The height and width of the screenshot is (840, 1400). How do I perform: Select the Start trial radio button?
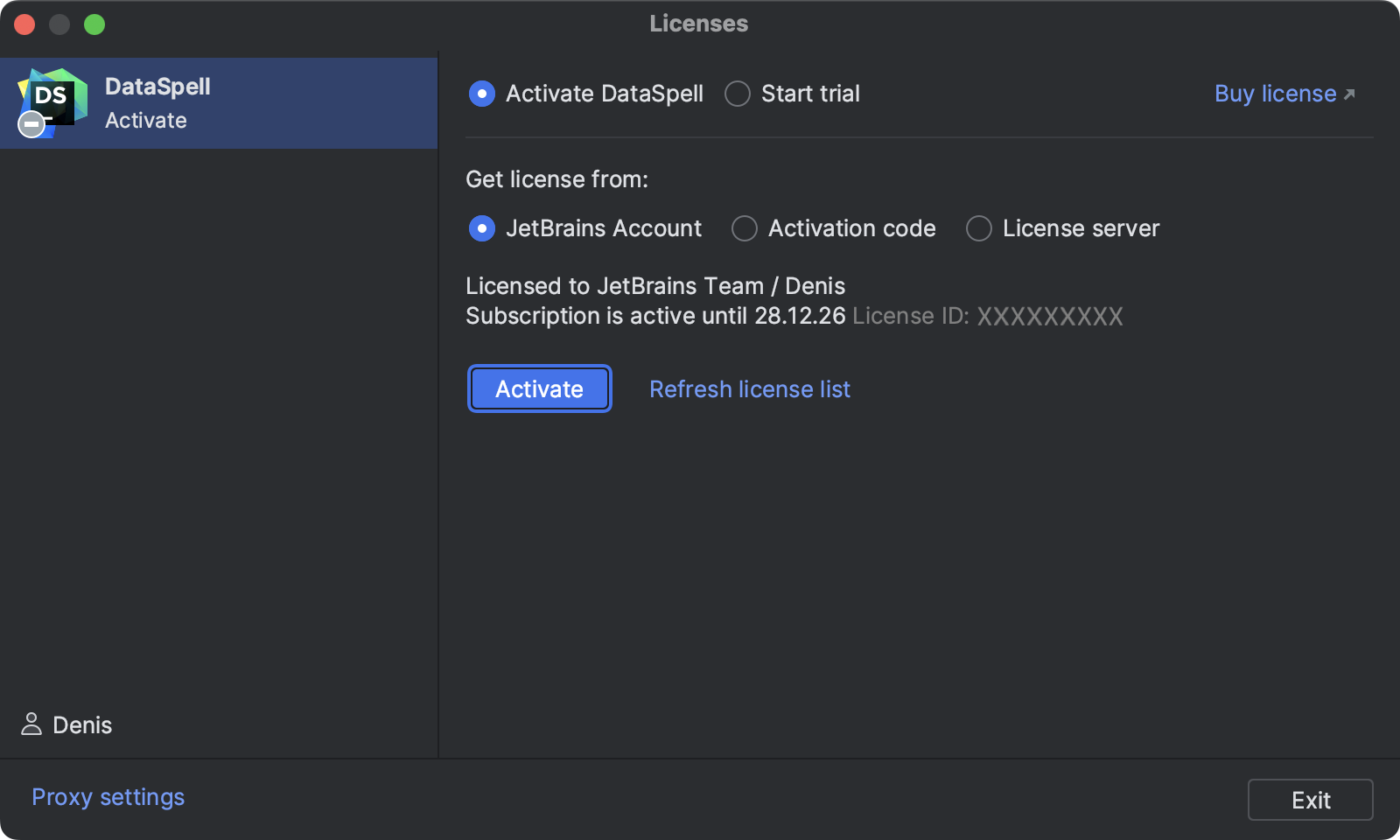tap(738, 94)
